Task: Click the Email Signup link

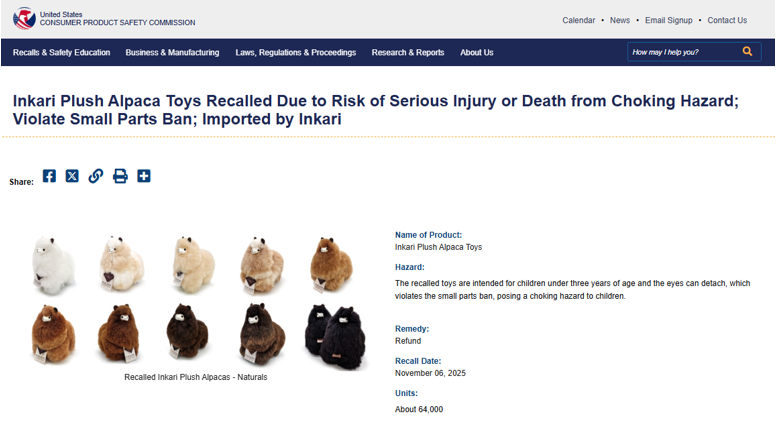Action: point(668,20)
